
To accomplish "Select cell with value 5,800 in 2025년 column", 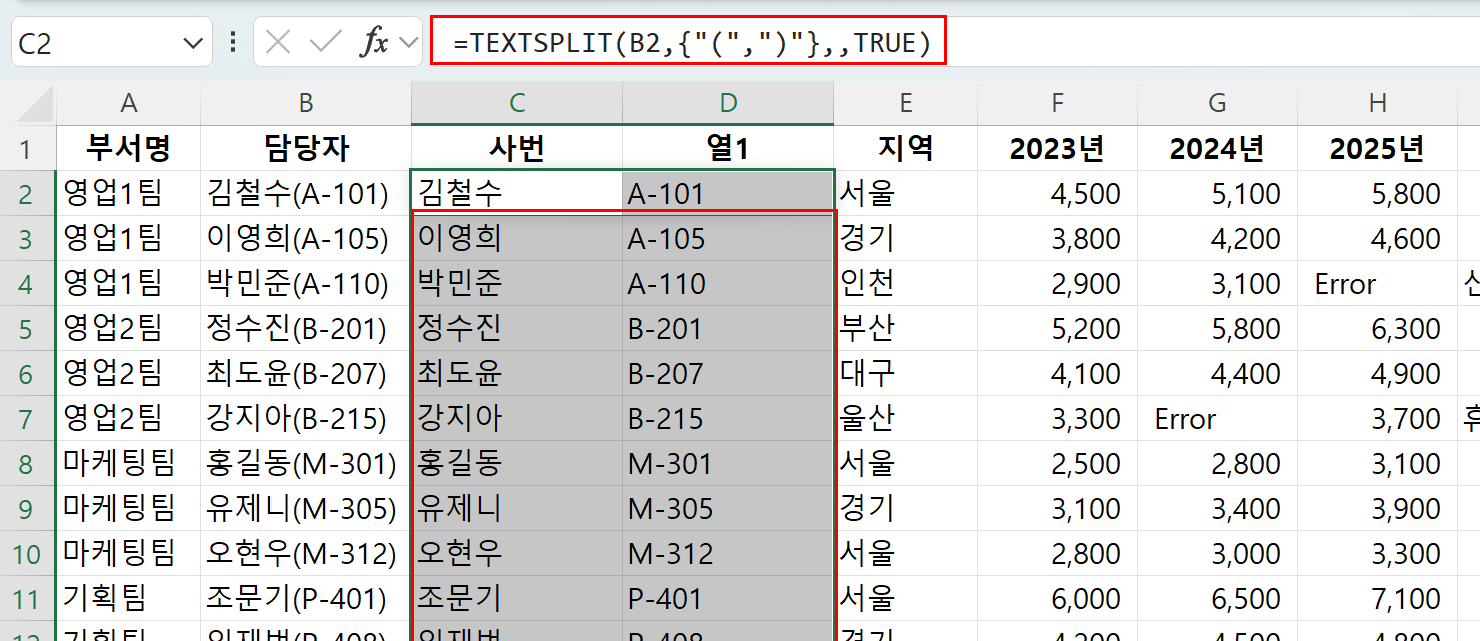I will tap(1377, 194).
